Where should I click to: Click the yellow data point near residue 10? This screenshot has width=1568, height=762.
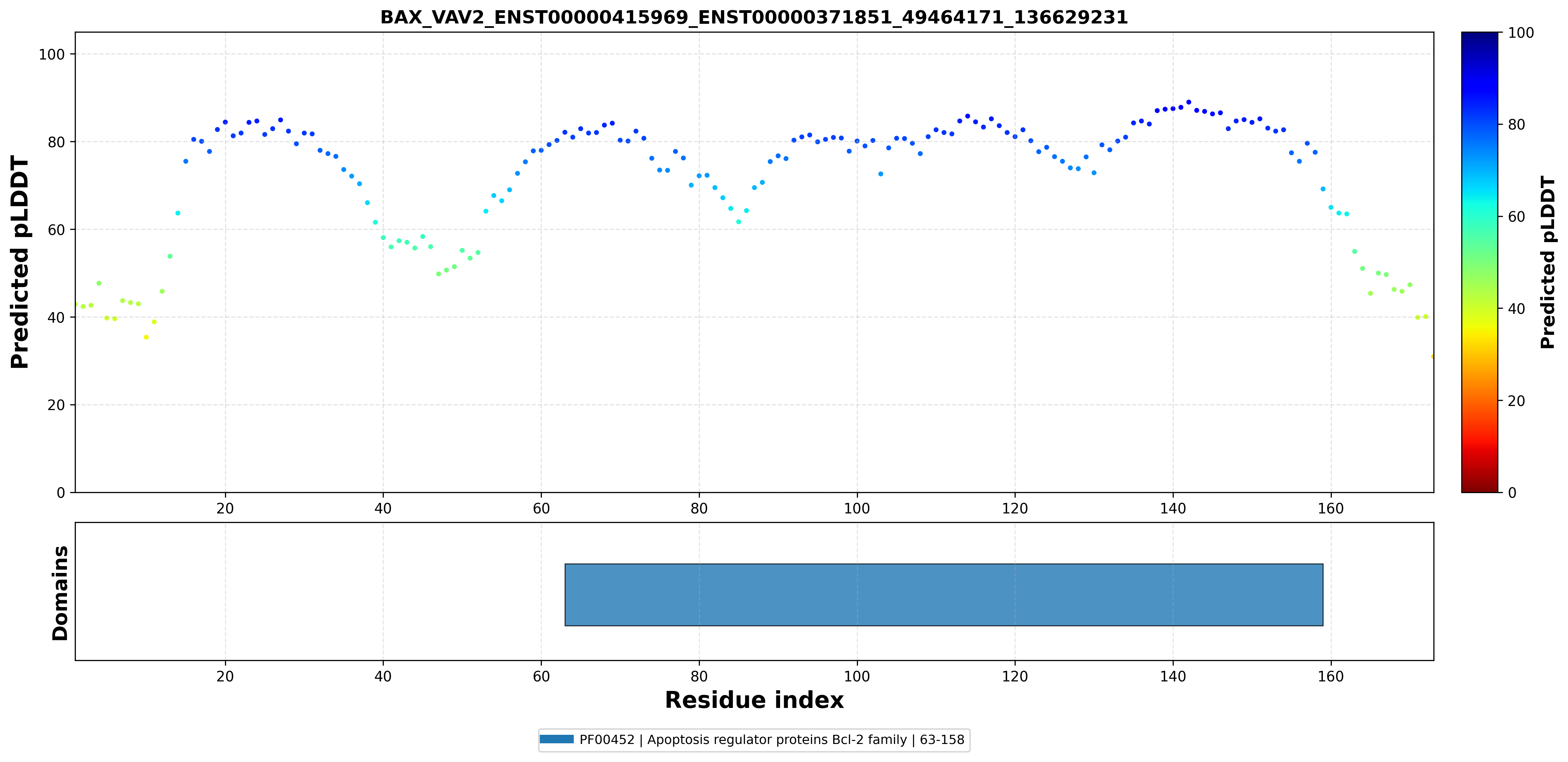[146, 337]
